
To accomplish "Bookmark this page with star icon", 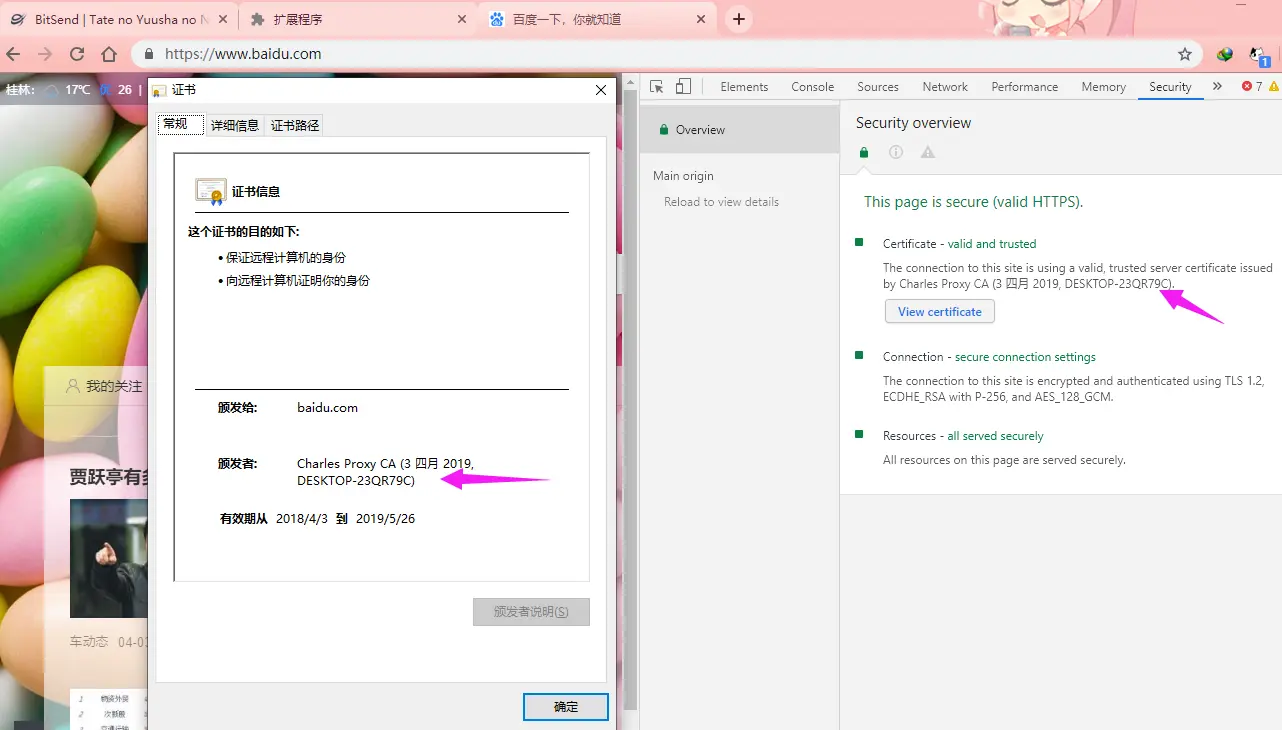I will 1185,54.
